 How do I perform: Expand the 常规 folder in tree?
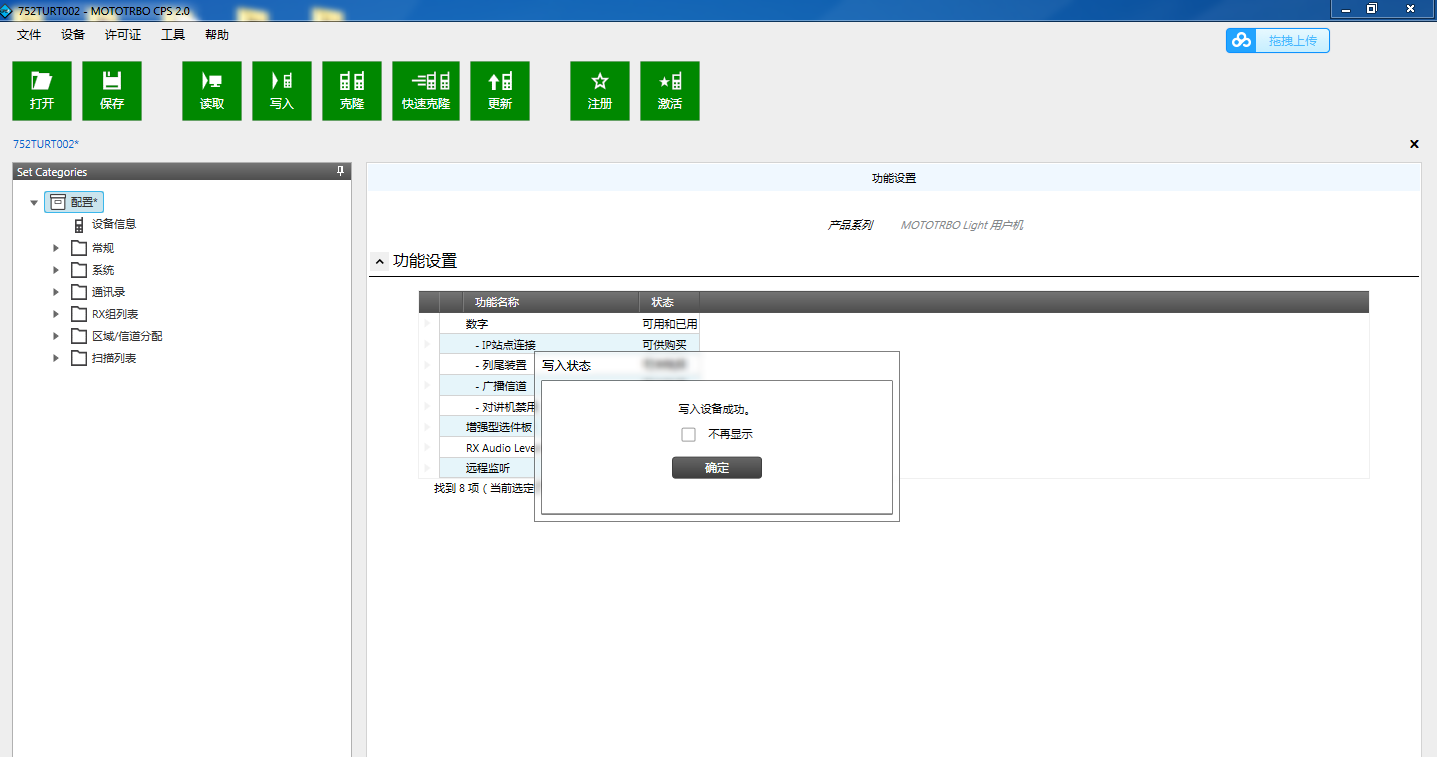(x=57, y=248)
